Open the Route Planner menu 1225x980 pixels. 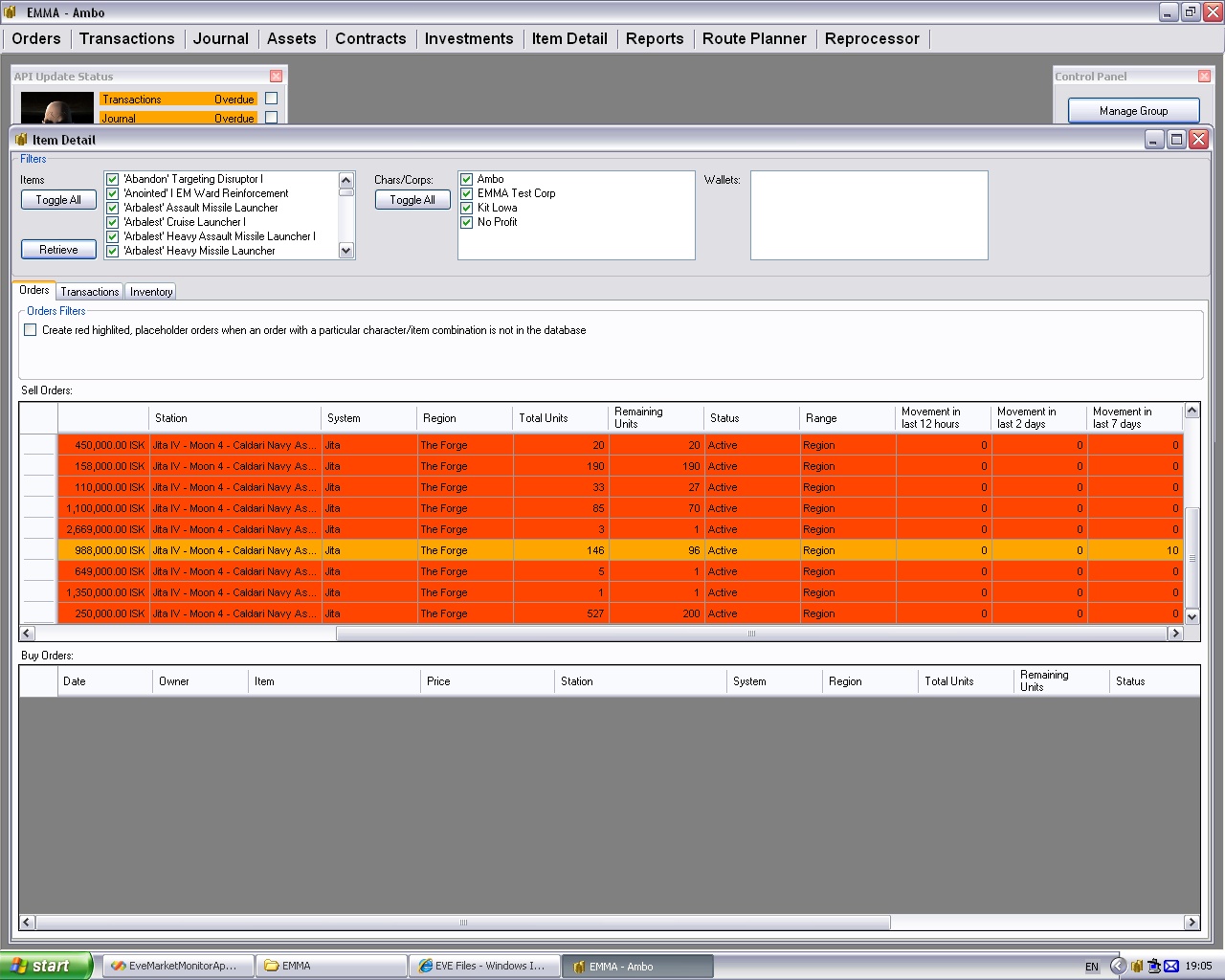(x=754, y=39)
